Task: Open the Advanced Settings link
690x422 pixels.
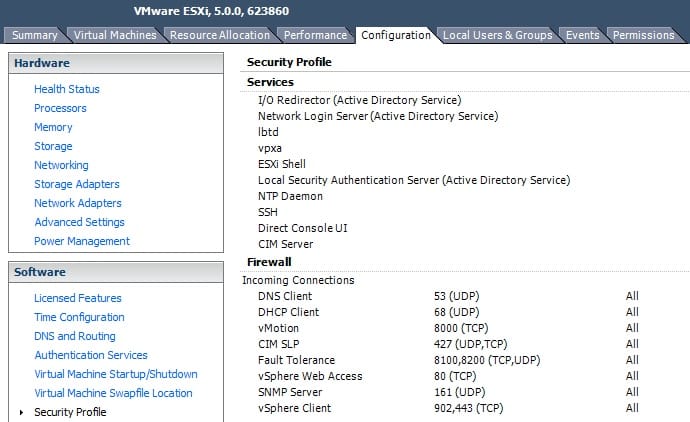Action: coord(80,222)
